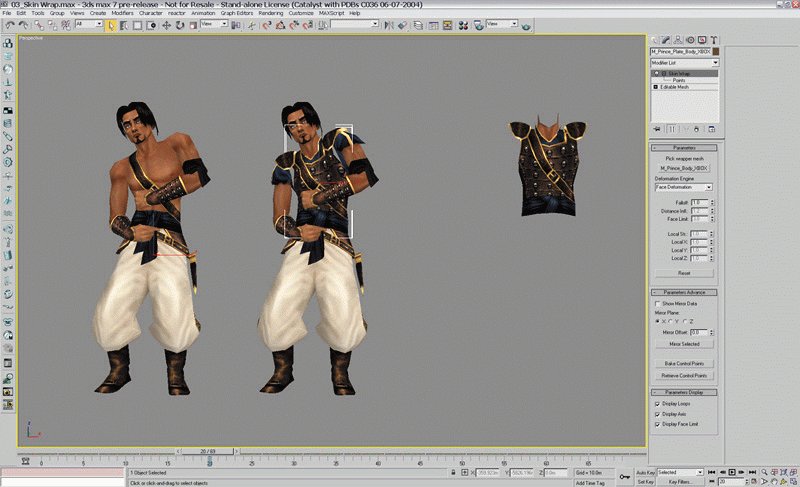Click the Falloff spinner arrows
The image size is (800, 487).
[712, 202]
